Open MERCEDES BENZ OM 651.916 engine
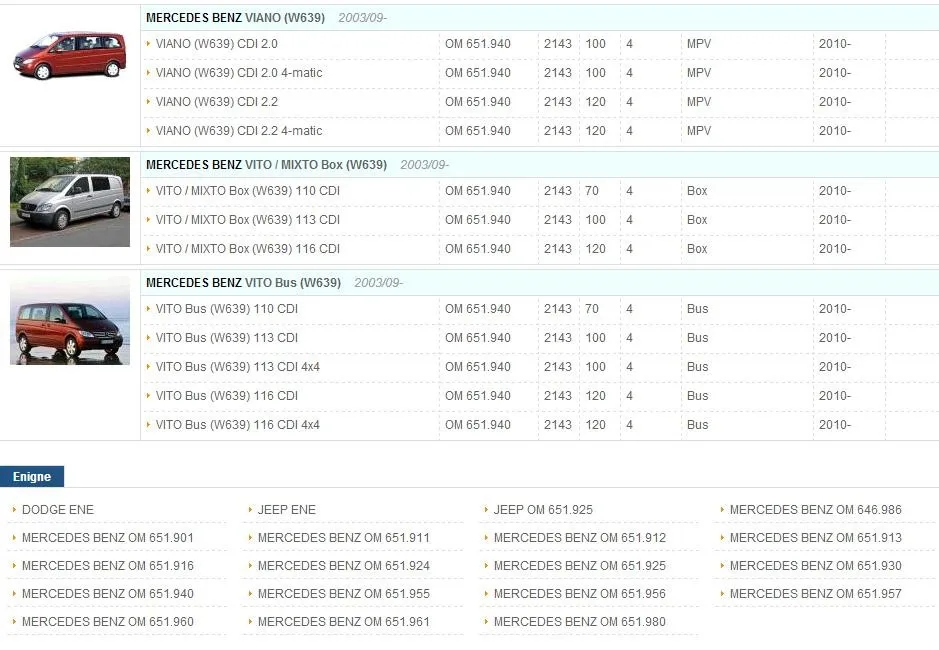939x650 pixels. coord(108,566)
